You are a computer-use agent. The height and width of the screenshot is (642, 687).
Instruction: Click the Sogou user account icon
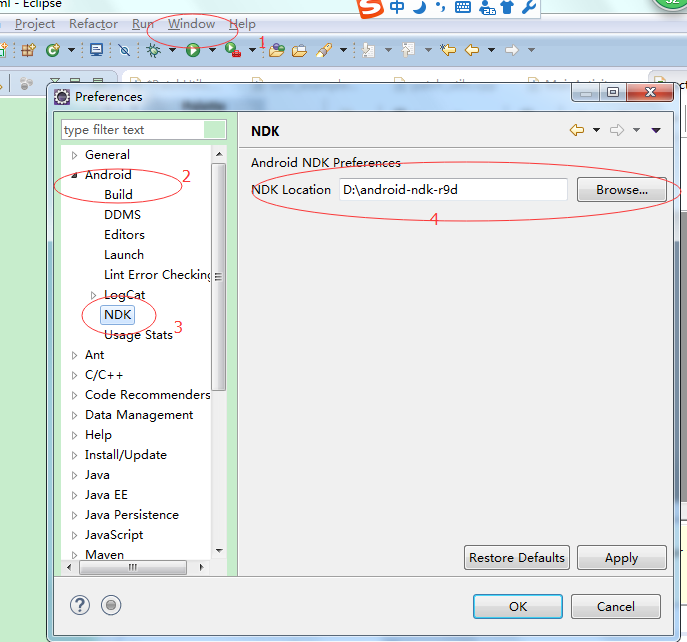click(x=486, y=7)
